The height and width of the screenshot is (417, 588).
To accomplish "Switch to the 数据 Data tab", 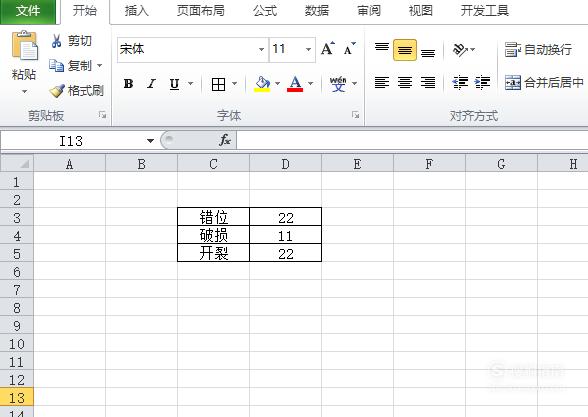I will tap(316, 10).
